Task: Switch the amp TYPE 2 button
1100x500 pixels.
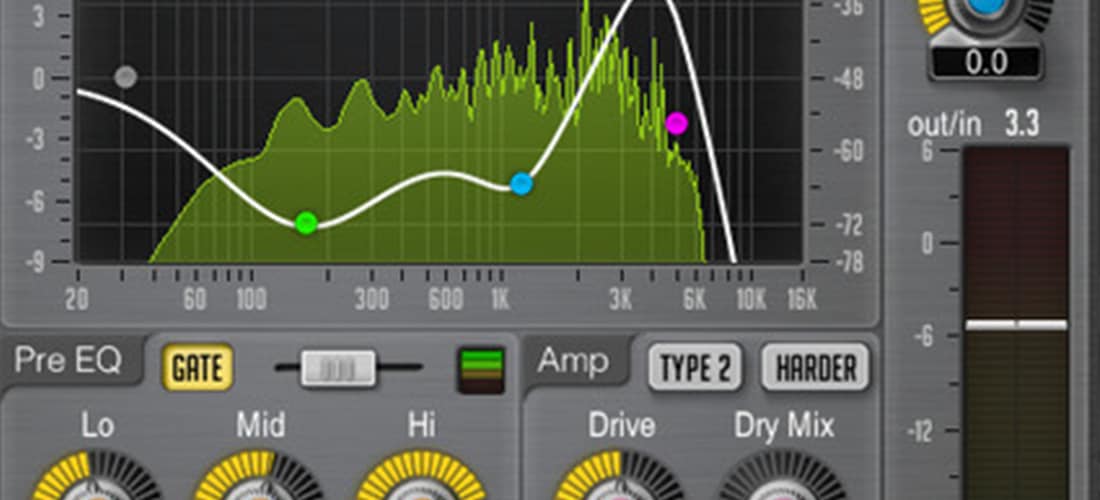Action: tap(696, 368)
